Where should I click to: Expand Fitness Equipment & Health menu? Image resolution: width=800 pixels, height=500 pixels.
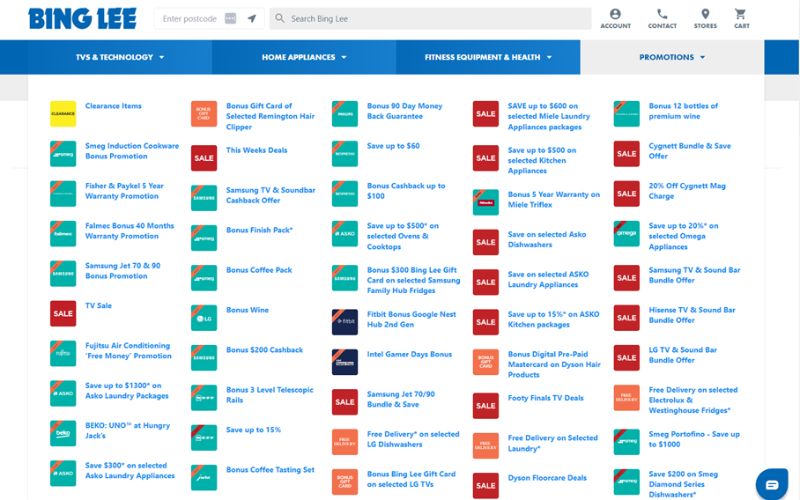click(x=488, y=57)
